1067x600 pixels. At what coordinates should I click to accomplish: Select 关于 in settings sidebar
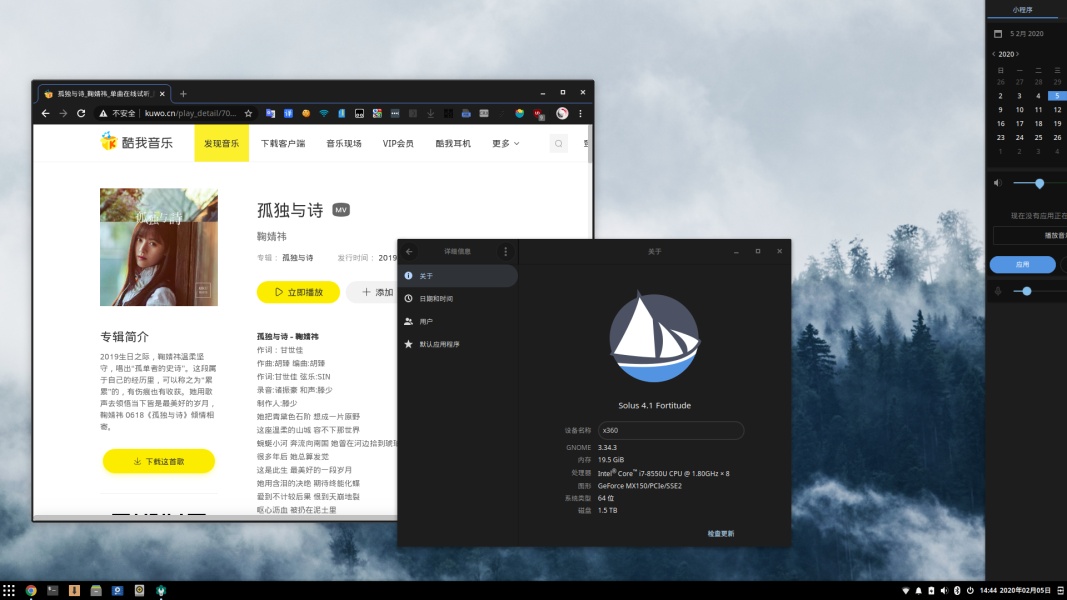click(458, 276)
